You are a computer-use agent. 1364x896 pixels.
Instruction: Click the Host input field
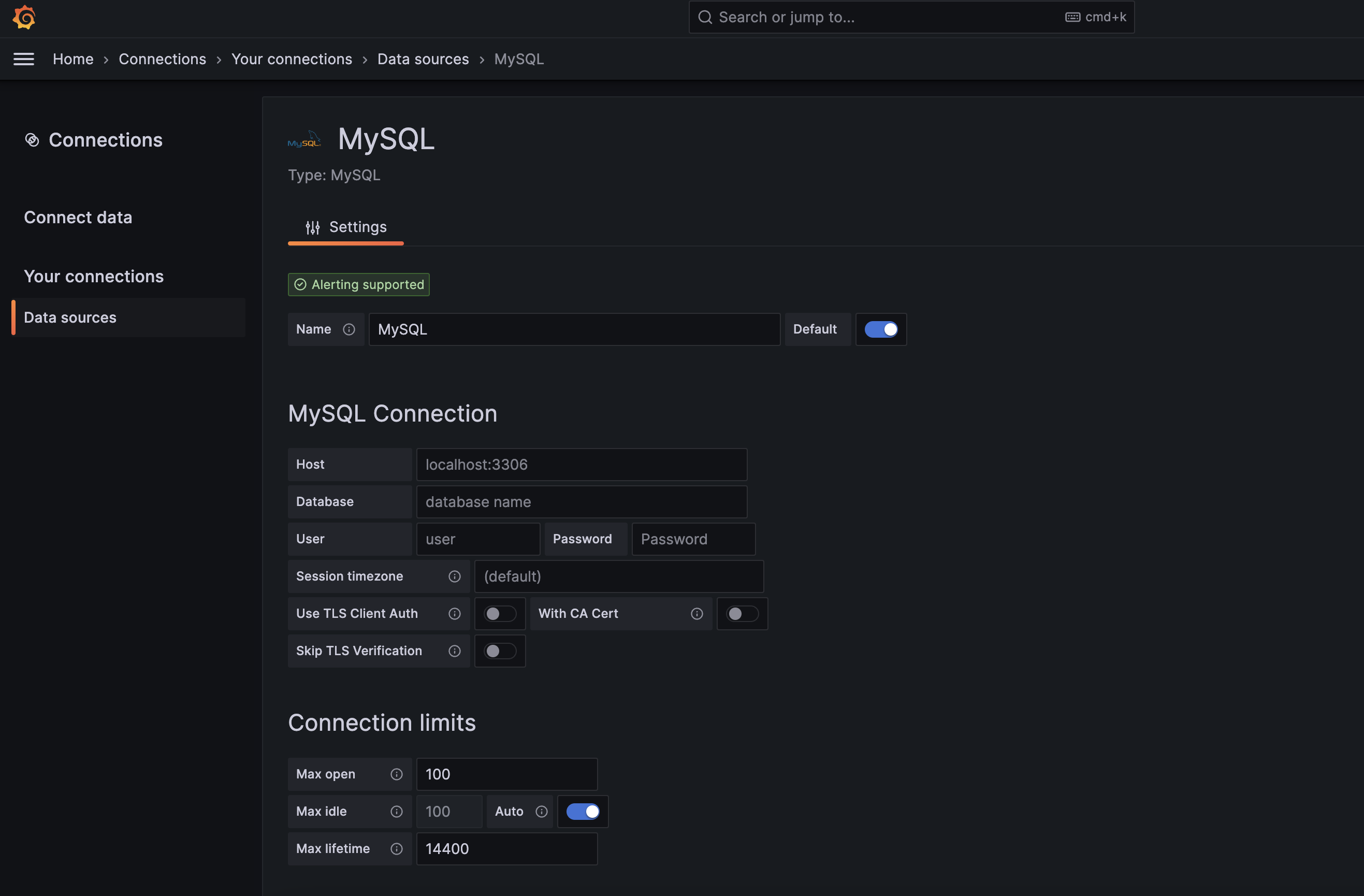[582, 465]
